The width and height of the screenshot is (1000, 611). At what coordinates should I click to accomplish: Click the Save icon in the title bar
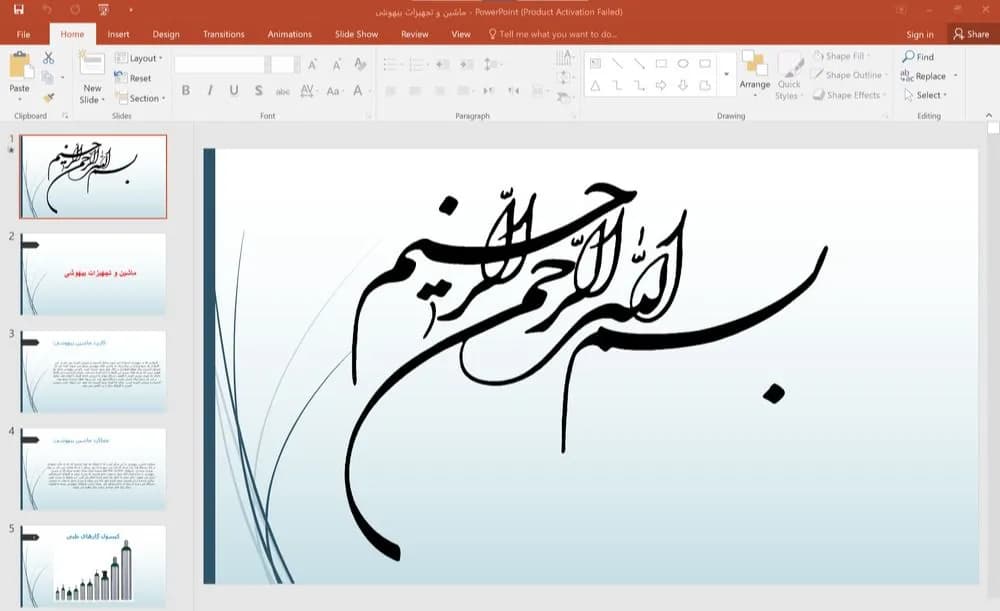pos(18,10)
